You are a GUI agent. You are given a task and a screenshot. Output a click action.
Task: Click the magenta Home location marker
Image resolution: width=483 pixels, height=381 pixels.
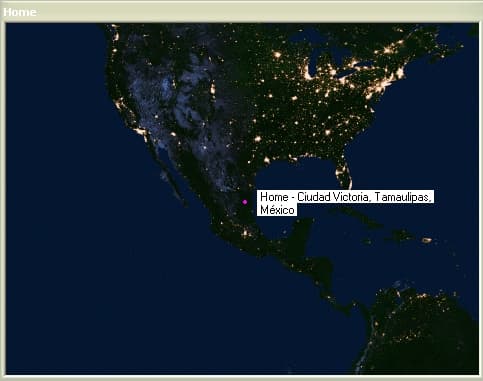coord(245,202)
